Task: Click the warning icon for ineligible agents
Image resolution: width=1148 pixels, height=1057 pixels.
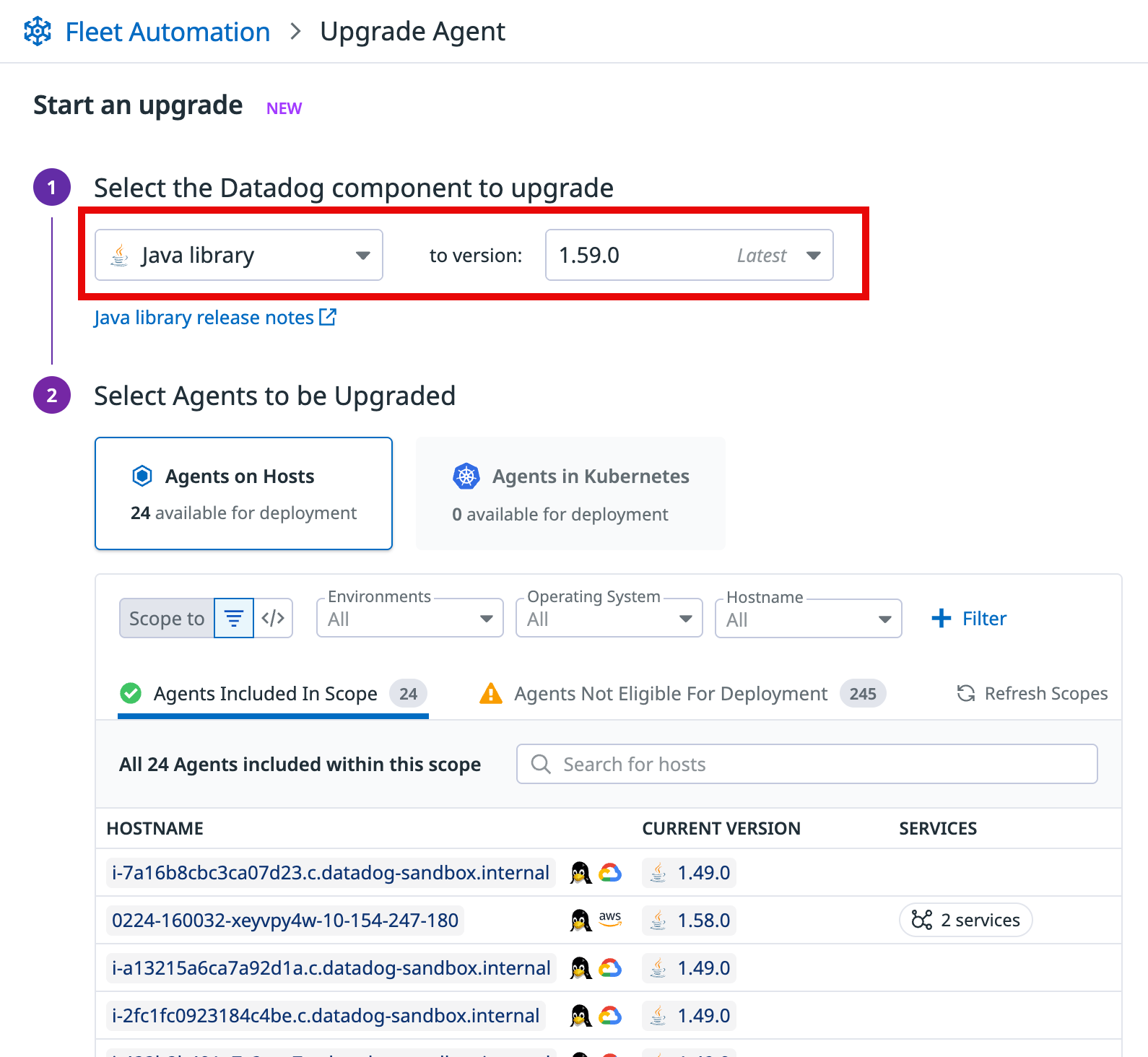Action: pyautogui.click(x=491, y=693)
